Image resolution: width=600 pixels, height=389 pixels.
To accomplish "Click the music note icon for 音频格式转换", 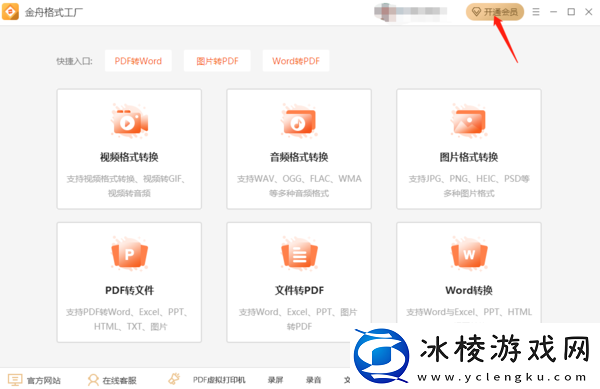I will coord(299,122).
